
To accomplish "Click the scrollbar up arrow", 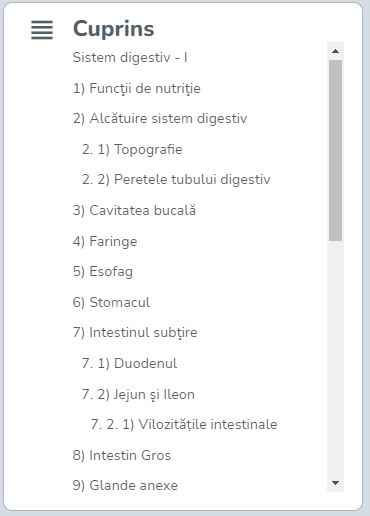I will (x=335, y=51).
